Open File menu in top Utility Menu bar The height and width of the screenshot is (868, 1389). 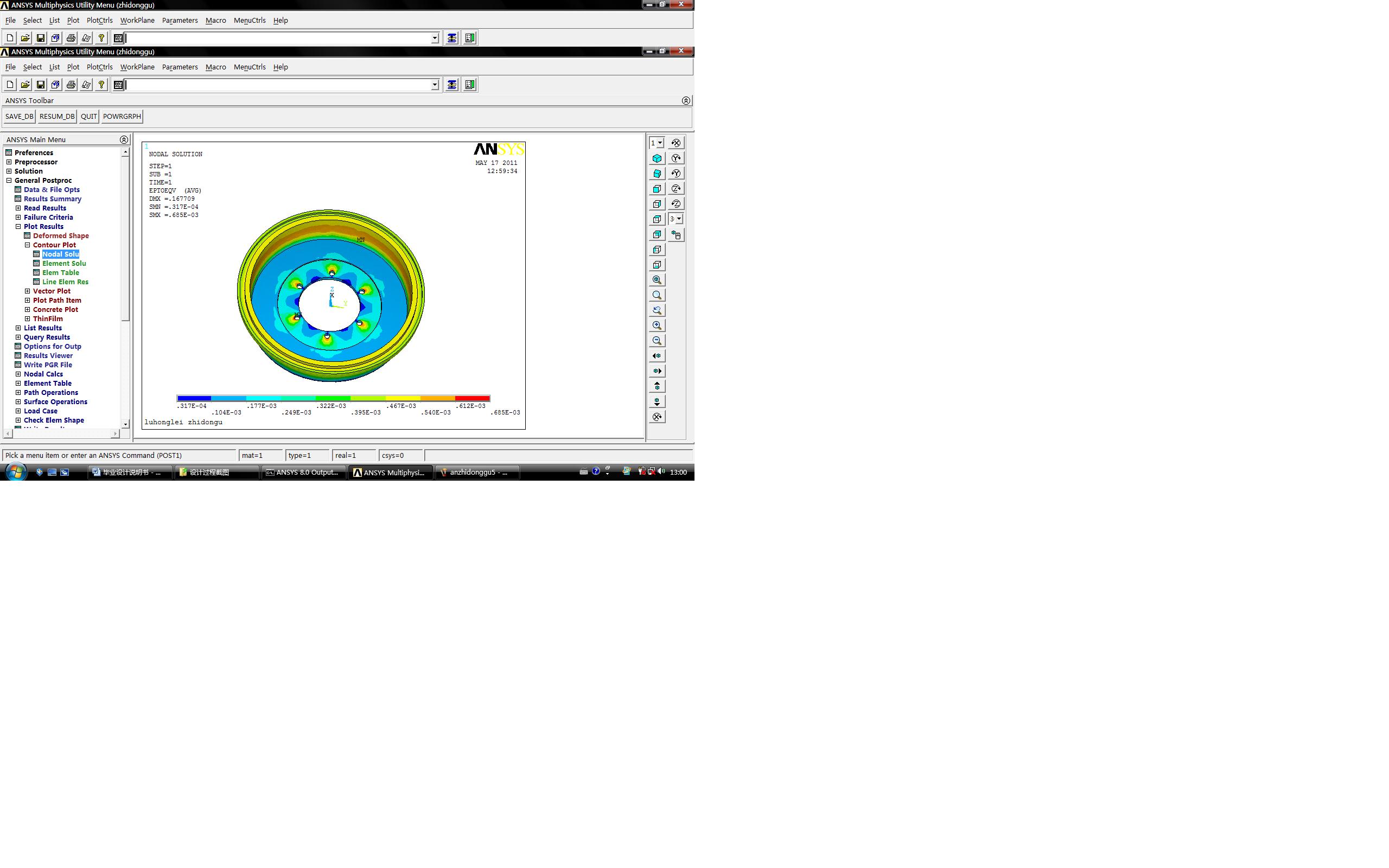point(10,20)
